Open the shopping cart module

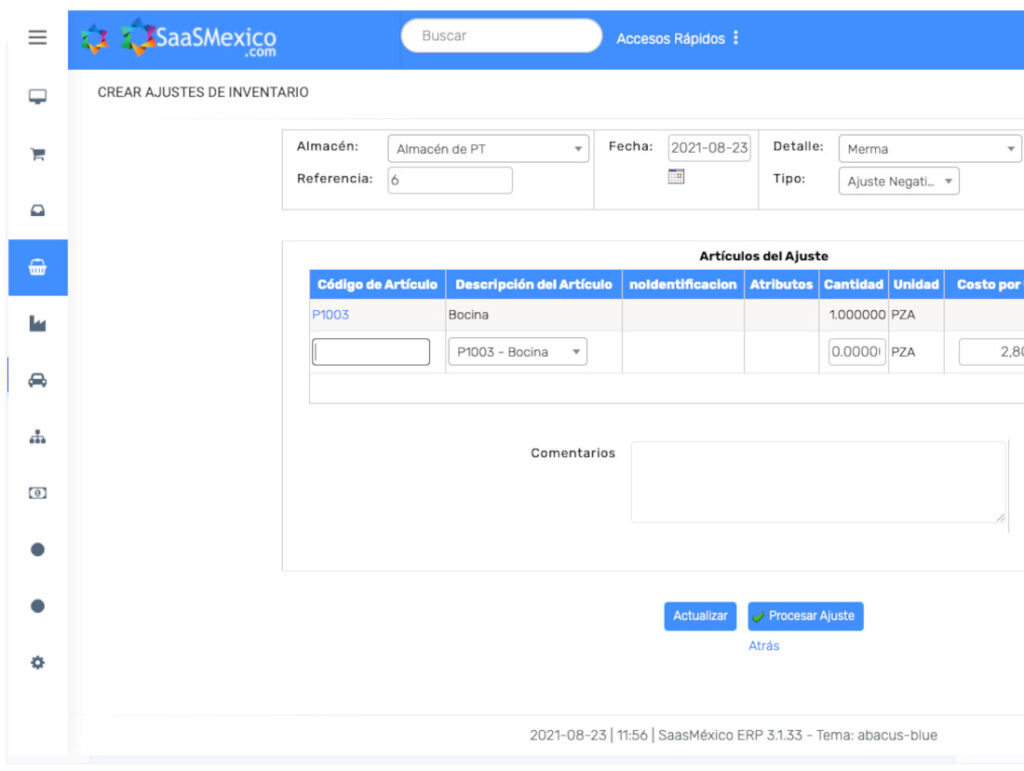[x=37, y=154]
